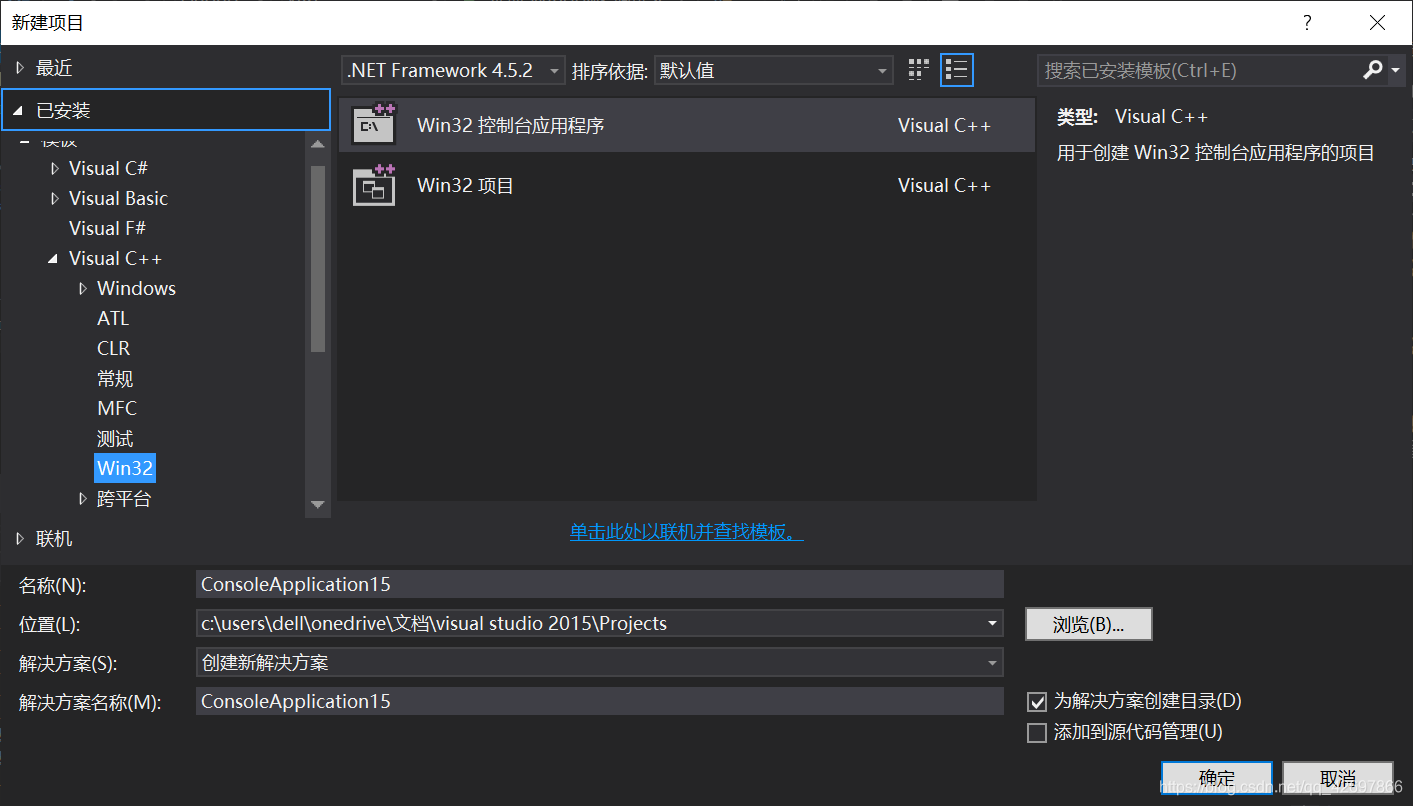The image size is (1413, 806).
Task: Close the 新建项目 dialog
Action: (1376, 23)
